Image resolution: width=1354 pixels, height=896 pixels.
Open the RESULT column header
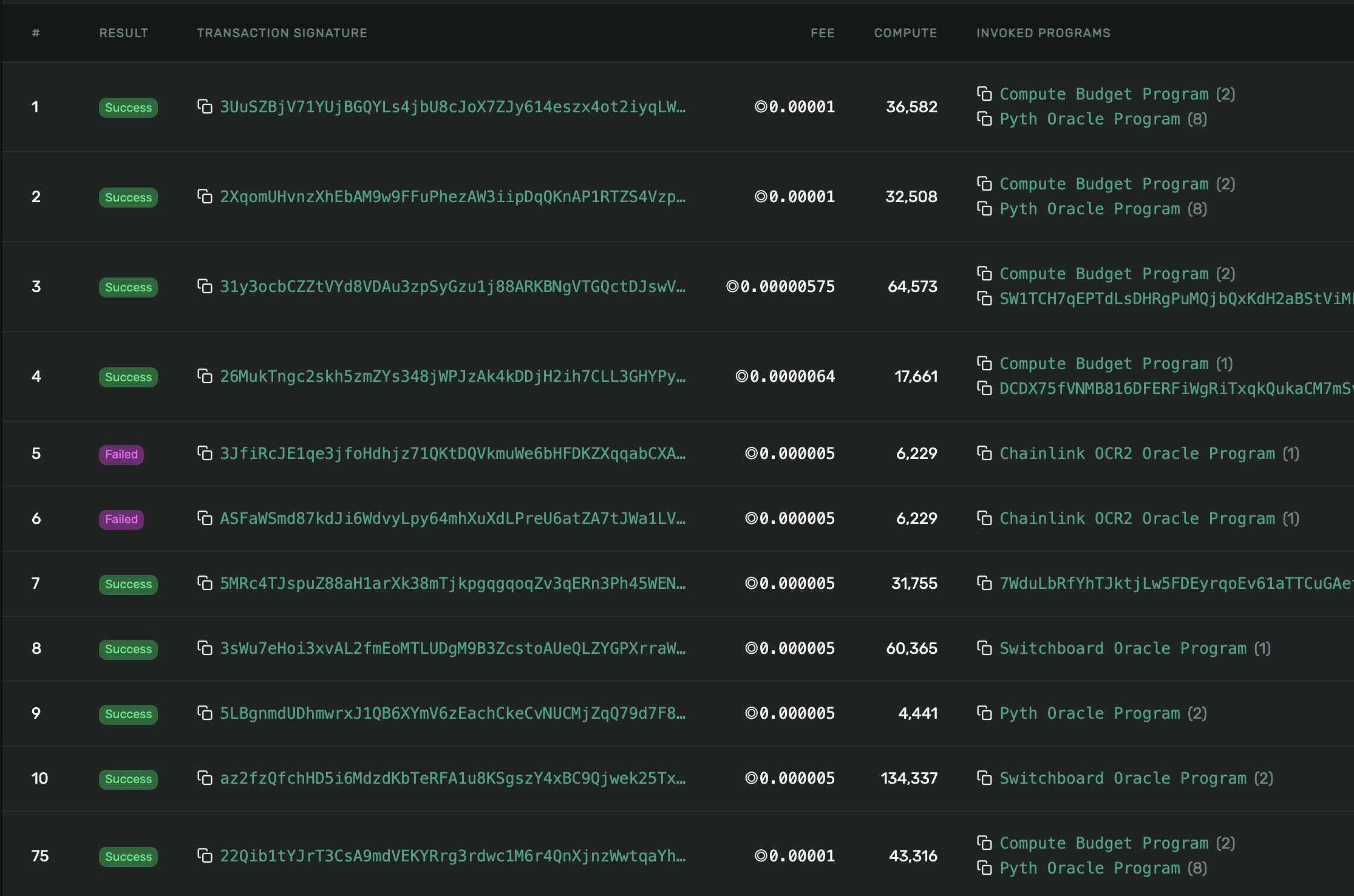coord(124,33)
